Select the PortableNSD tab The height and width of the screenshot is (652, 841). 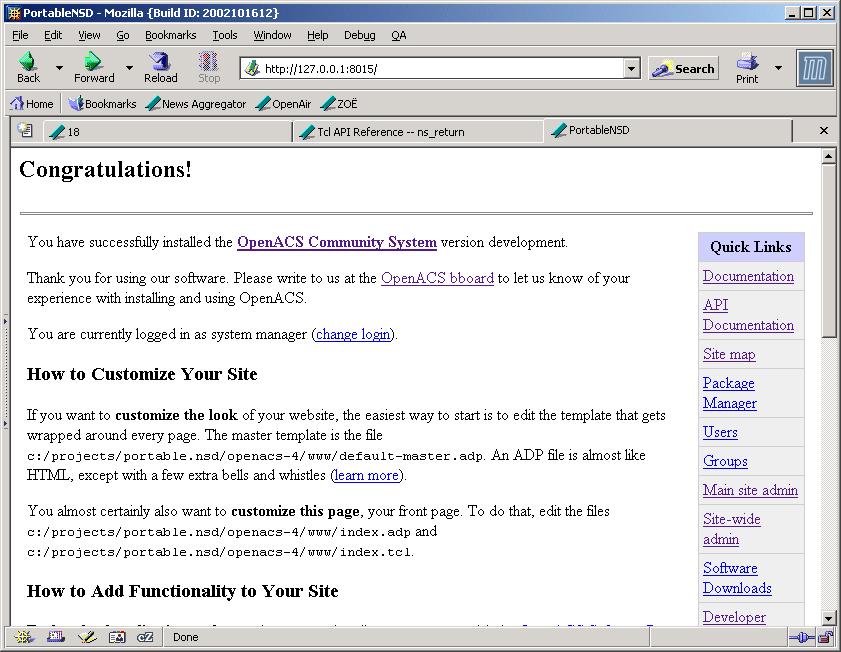(x=668, y=130)
